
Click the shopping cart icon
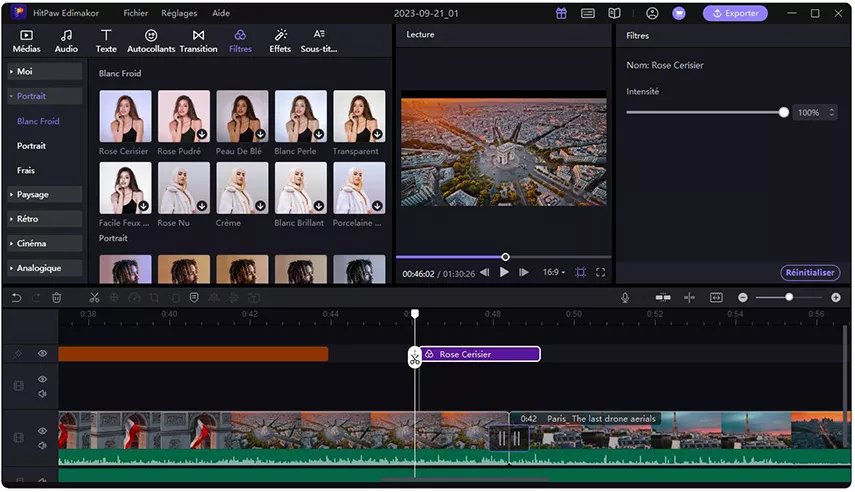pos(679,14)
